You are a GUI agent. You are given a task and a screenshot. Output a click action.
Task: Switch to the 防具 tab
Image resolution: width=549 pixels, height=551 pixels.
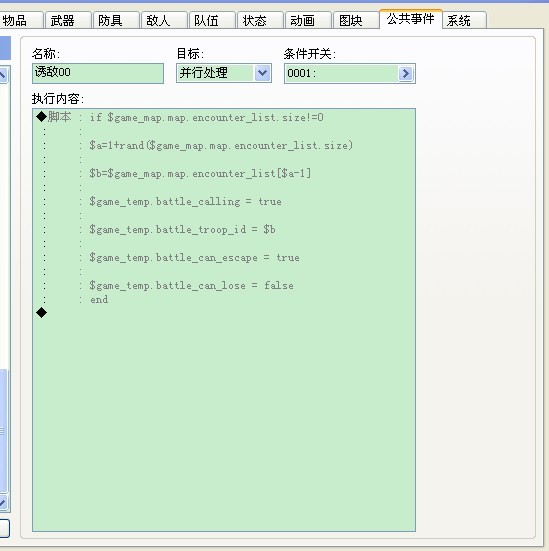116,20
